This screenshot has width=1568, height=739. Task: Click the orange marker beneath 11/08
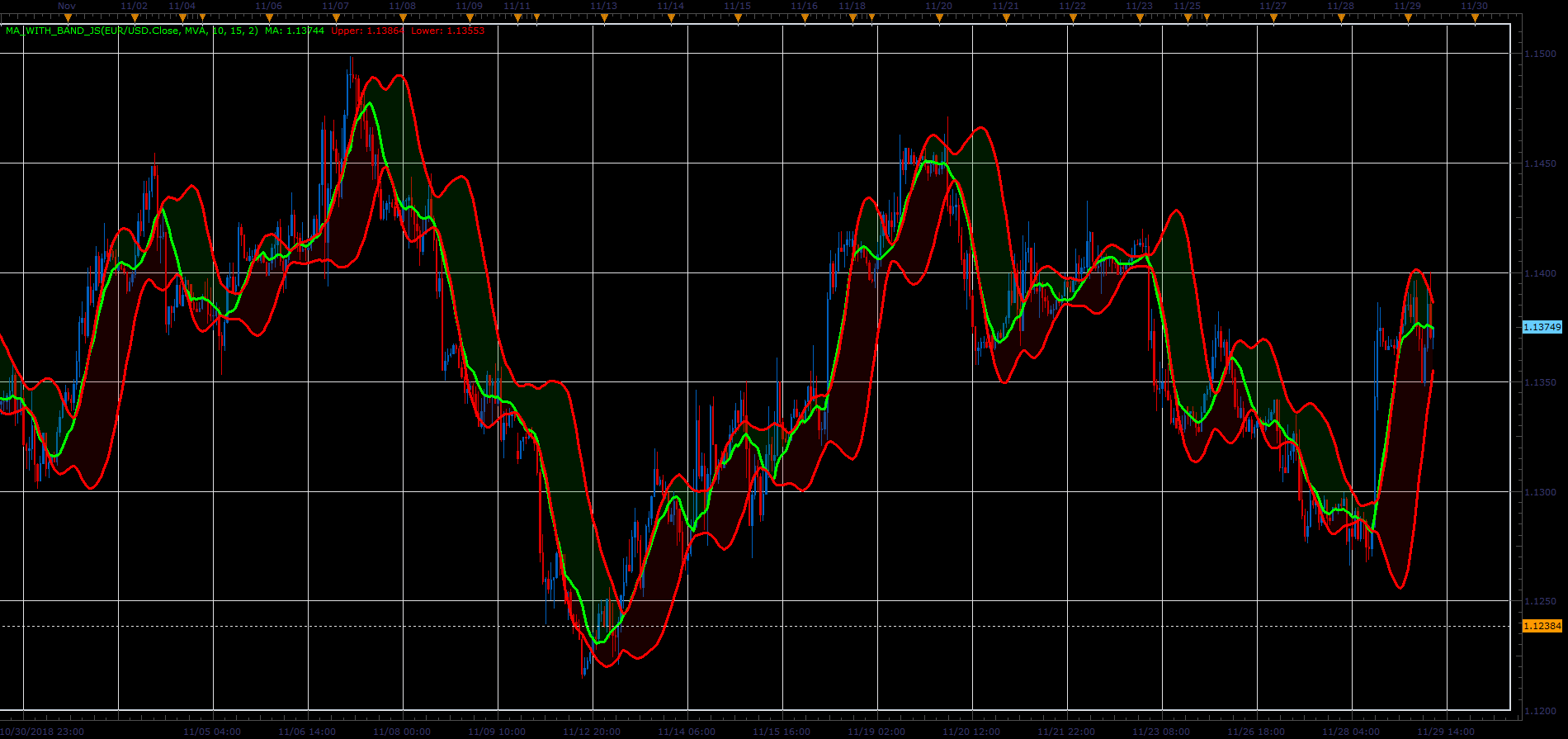point(402,17)
